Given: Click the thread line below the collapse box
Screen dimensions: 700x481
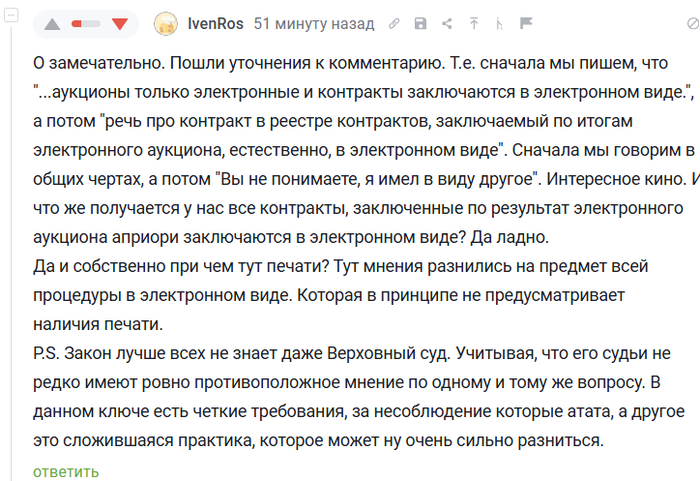Looking at the screenshot, I should pyautogui.click(x=9, y=250).
